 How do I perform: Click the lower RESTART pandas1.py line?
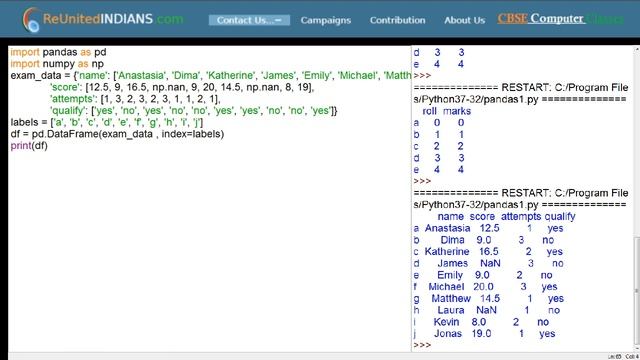click(520, 199)
